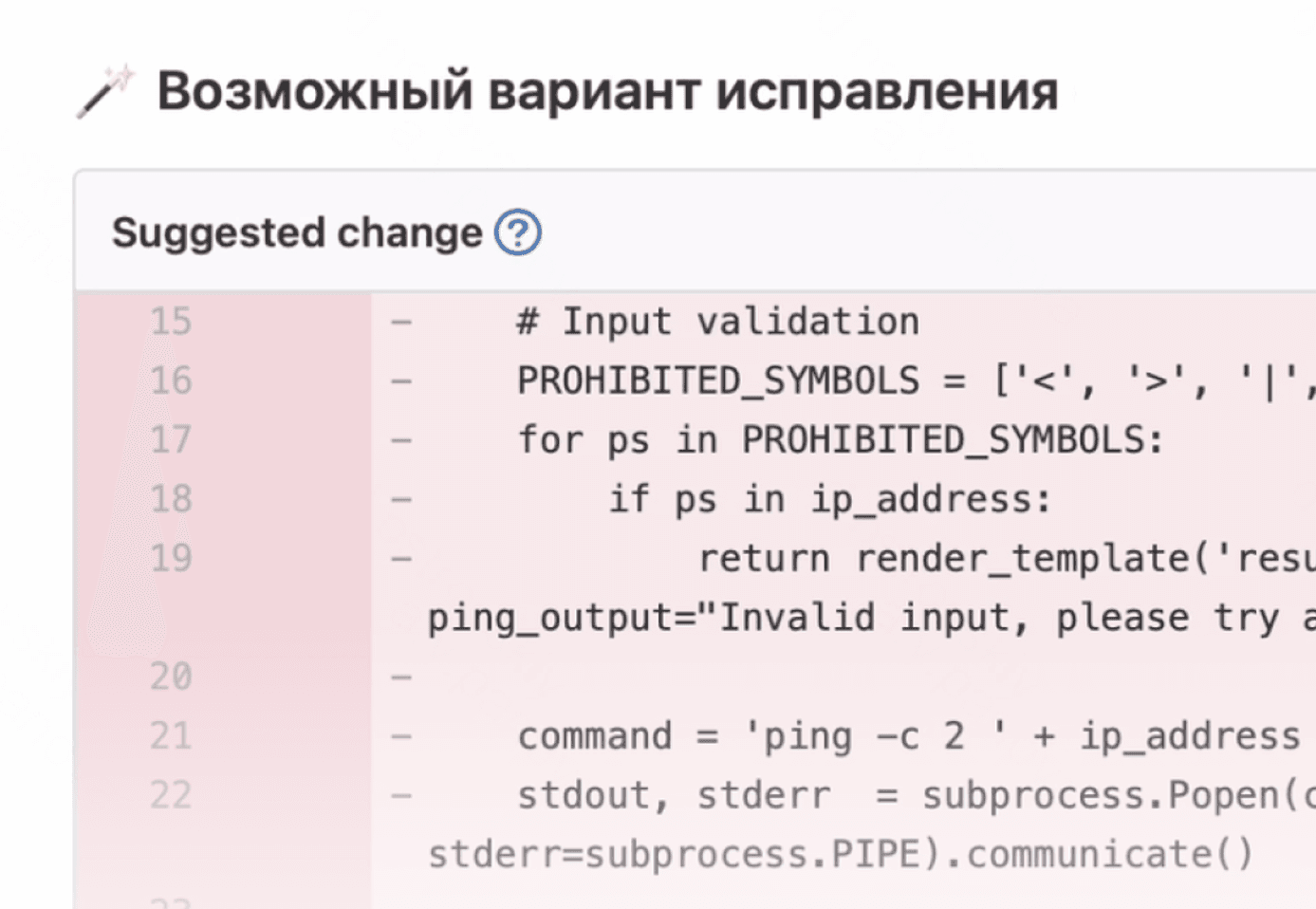Select line number 18 in diff
This screenshot has width=1316, height=909.
171,499
